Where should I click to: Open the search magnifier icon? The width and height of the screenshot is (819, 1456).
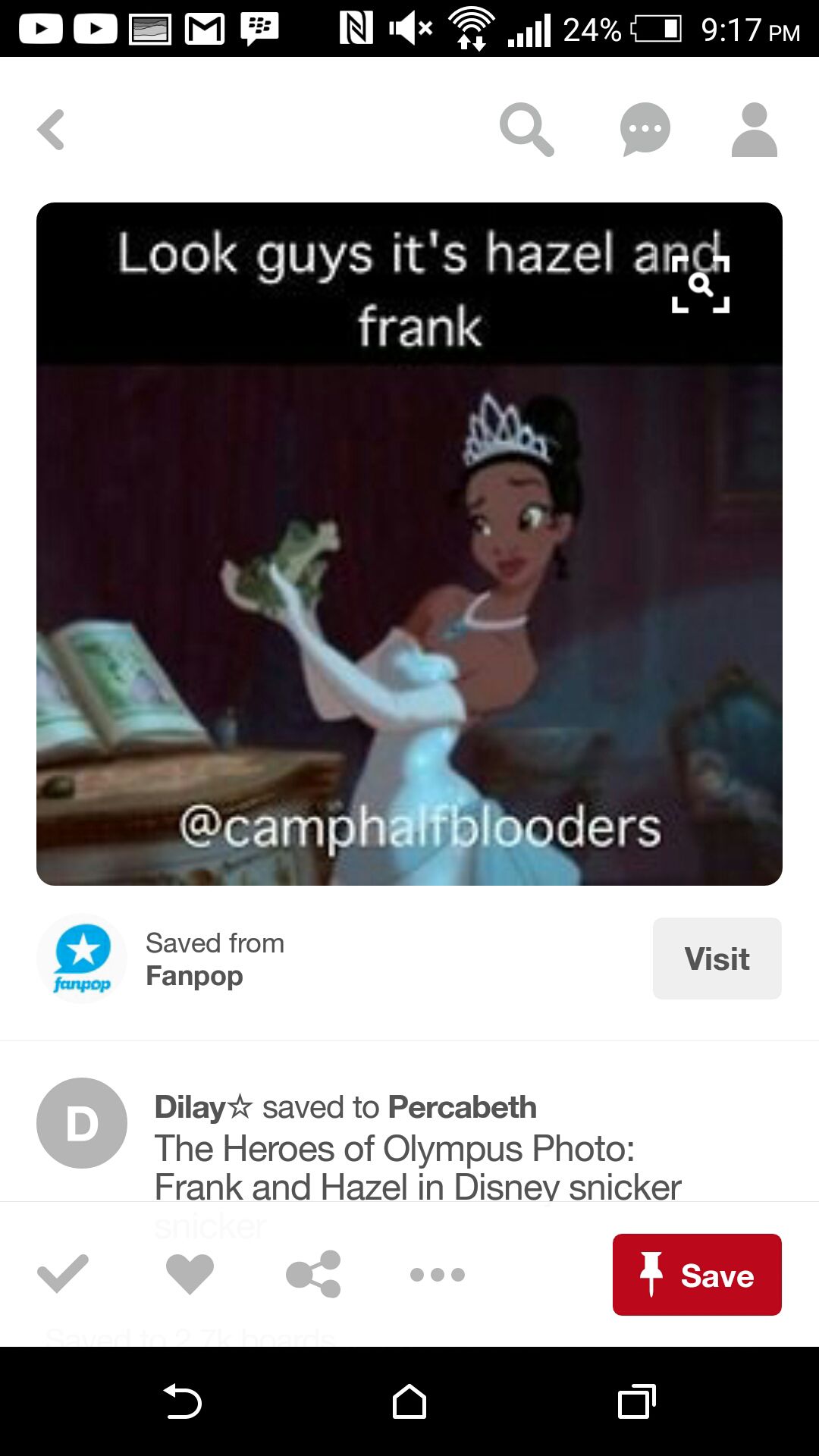(526, 130)
